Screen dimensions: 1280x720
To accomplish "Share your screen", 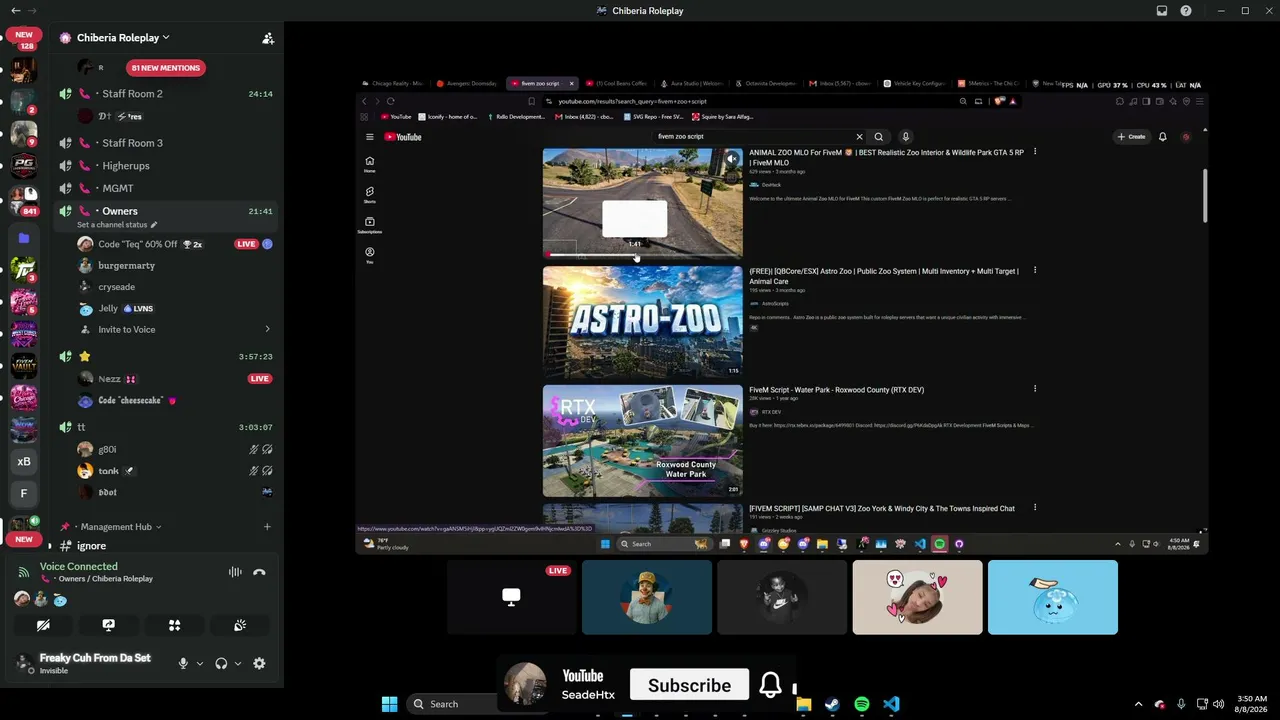I will click(109, 625).
